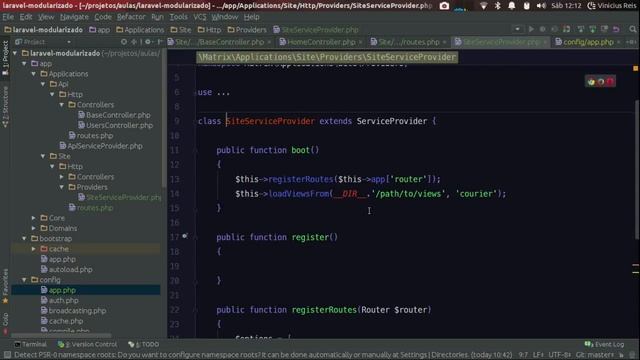640x360 pixels.
Task: Collapse the bootstrap folder
Action: (24, 238)
